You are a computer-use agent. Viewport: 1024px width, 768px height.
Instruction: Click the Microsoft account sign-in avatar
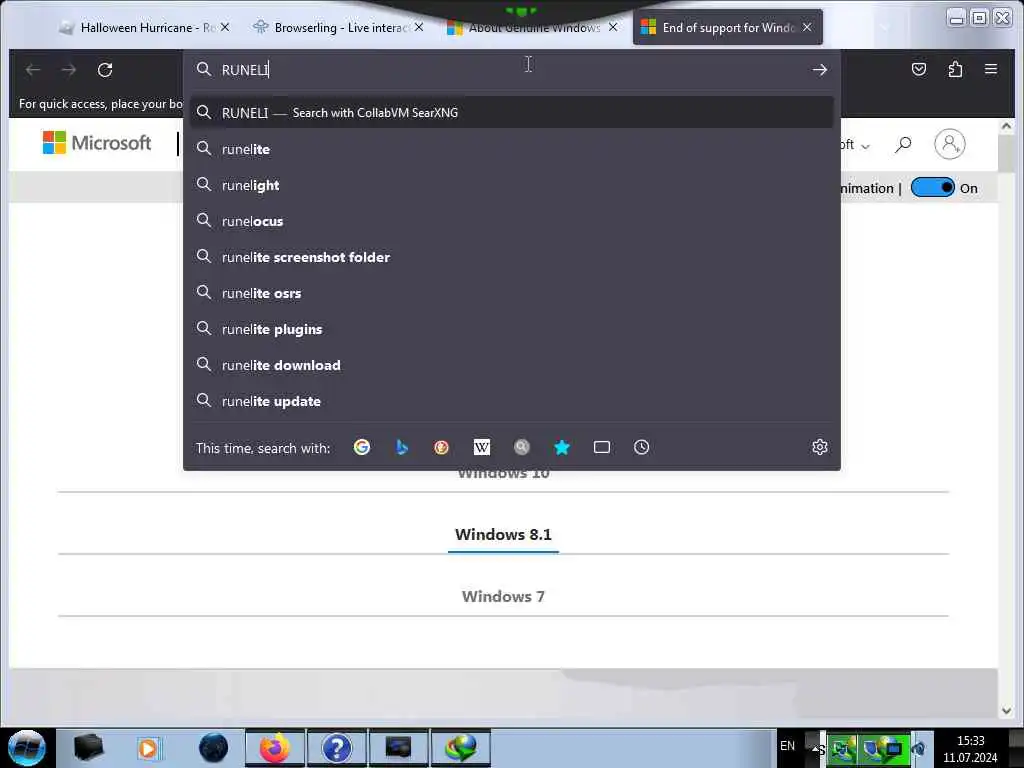950,144
